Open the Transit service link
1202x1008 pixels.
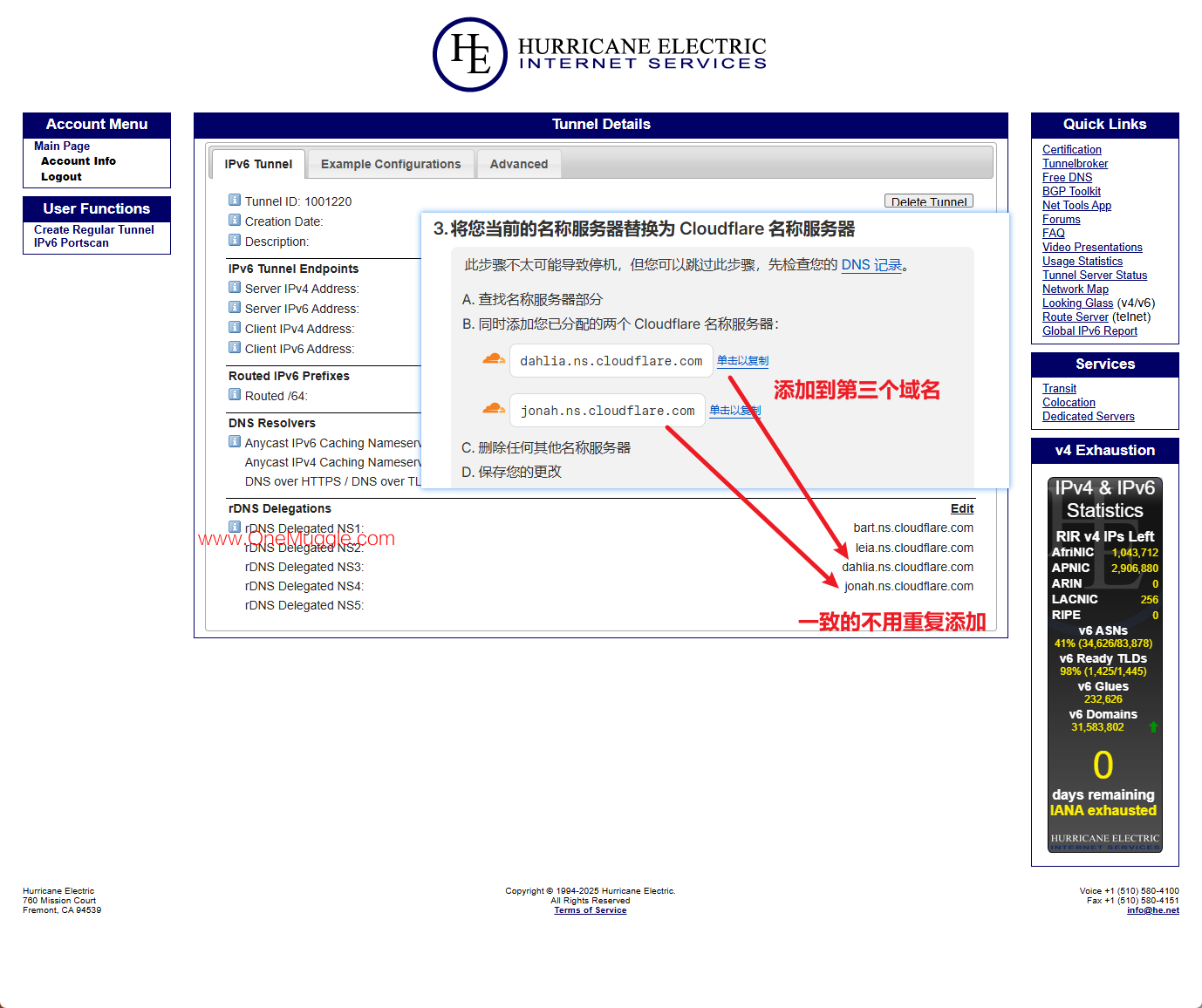pyautogui.click(x=1060, y=389)
